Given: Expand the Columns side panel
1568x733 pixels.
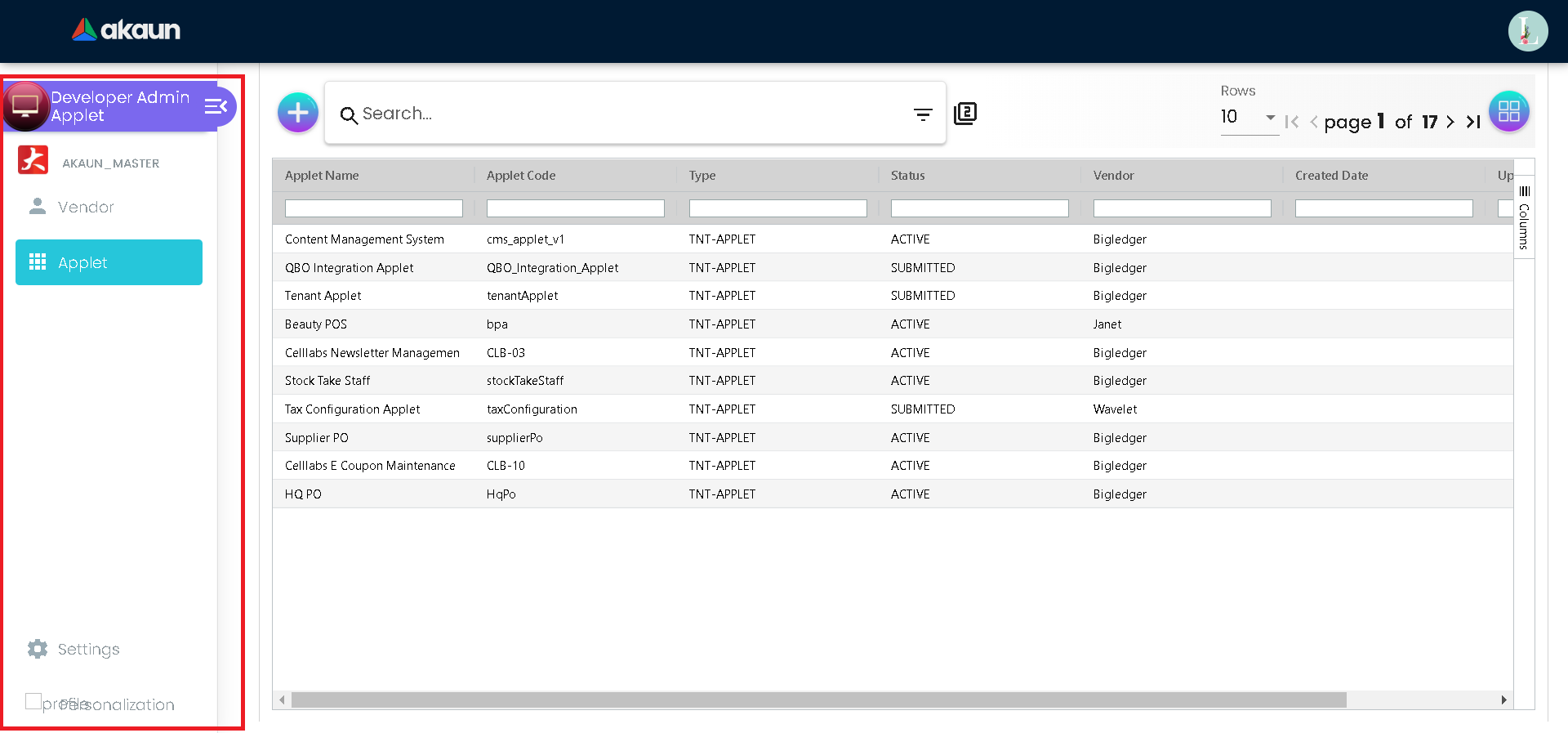Looking at the screenshot, I should 1524,217.
